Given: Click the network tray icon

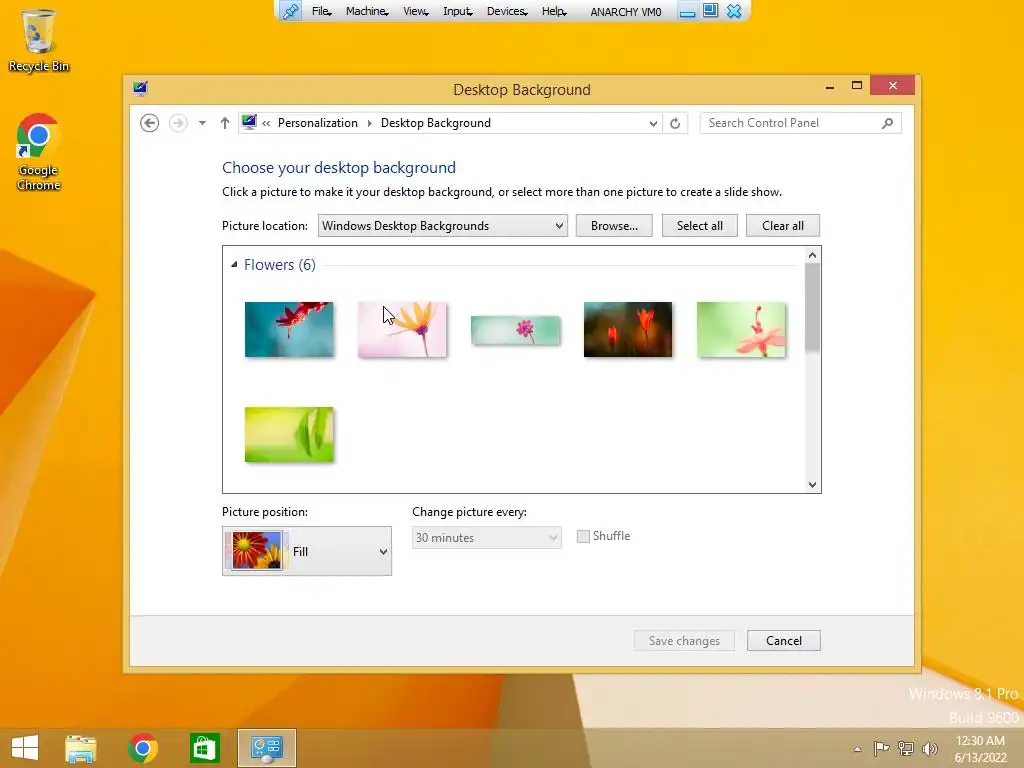Looking at the screenshot, I should pos(906,748).
